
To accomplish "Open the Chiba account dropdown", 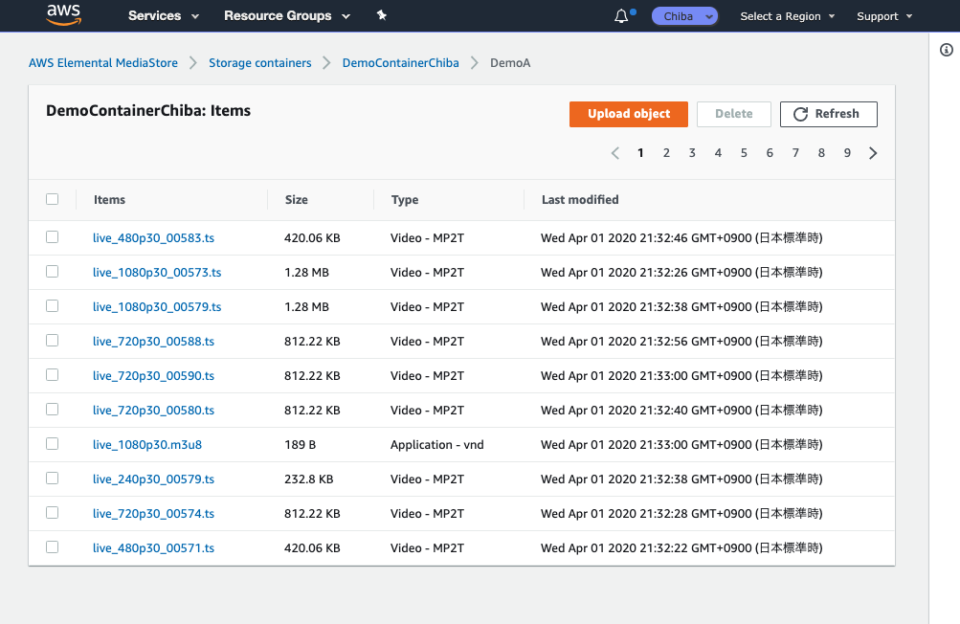I will coord(684,16).
